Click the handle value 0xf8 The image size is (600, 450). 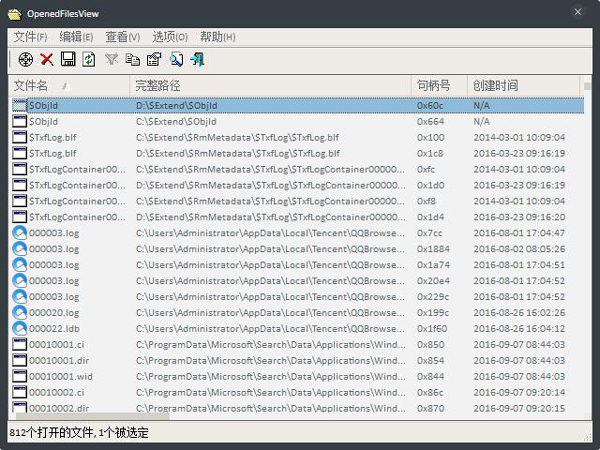point(426,201)
